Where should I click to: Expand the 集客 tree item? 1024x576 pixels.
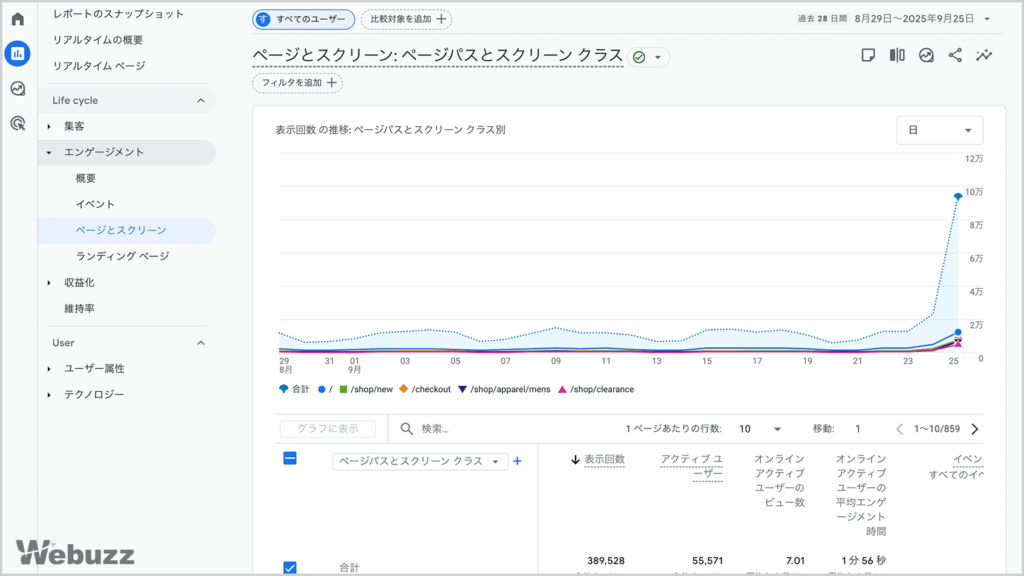(x=49, y=126)
